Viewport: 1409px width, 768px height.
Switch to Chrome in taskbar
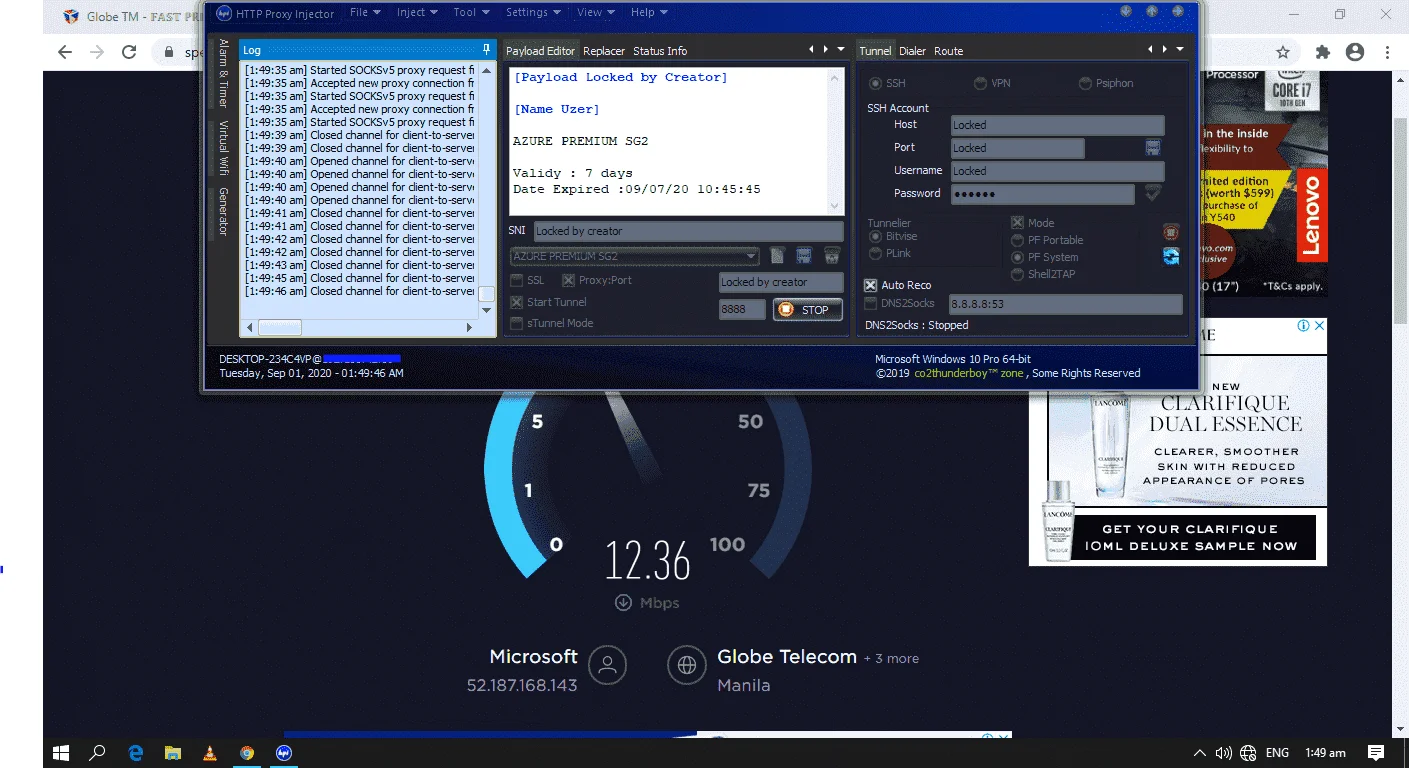[x=247, y=753]
